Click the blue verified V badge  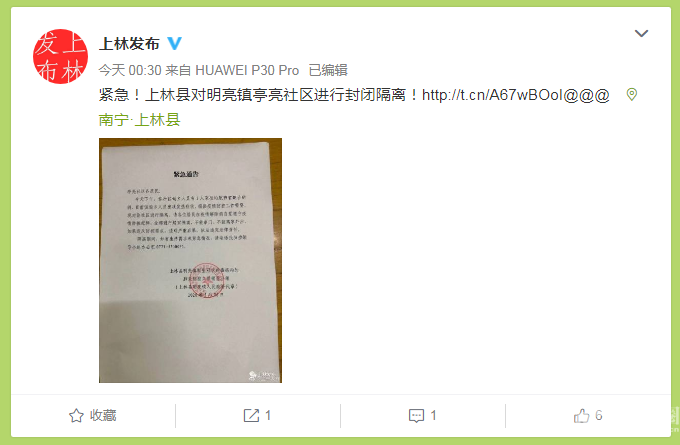(174, 43)
